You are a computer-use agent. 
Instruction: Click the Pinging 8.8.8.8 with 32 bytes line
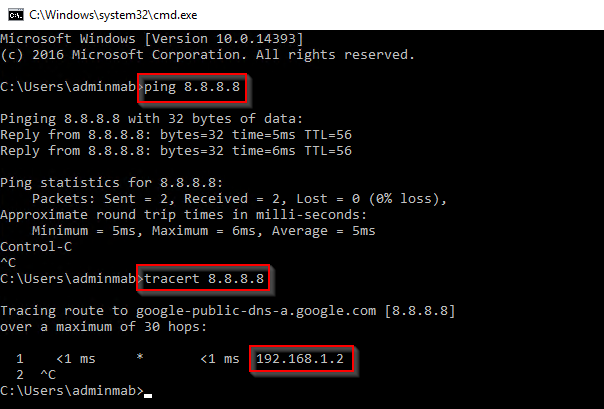152,119
